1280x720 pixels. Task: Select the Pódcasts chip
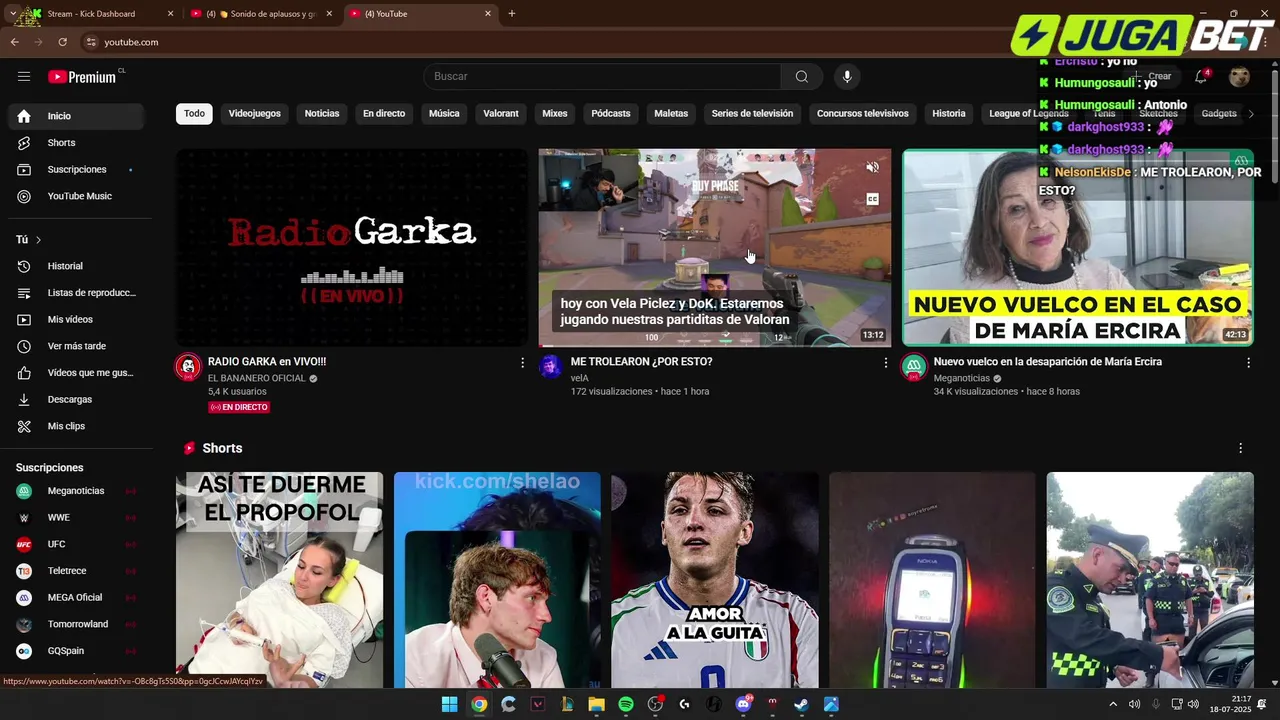611,114
